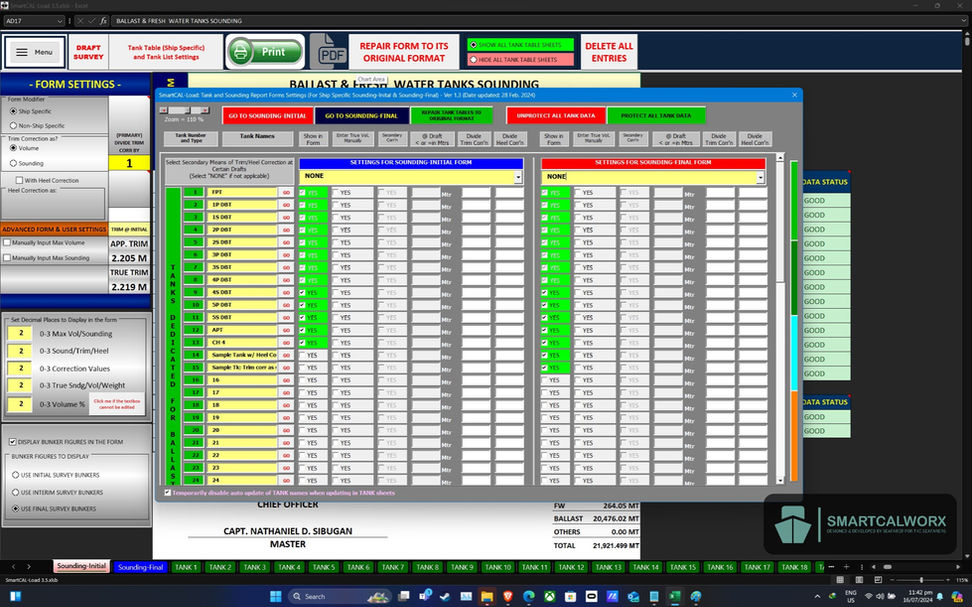Open the Sounding-Final sheet tab
This screenshot has height=607, width=972.
click(x=141, y=567)
